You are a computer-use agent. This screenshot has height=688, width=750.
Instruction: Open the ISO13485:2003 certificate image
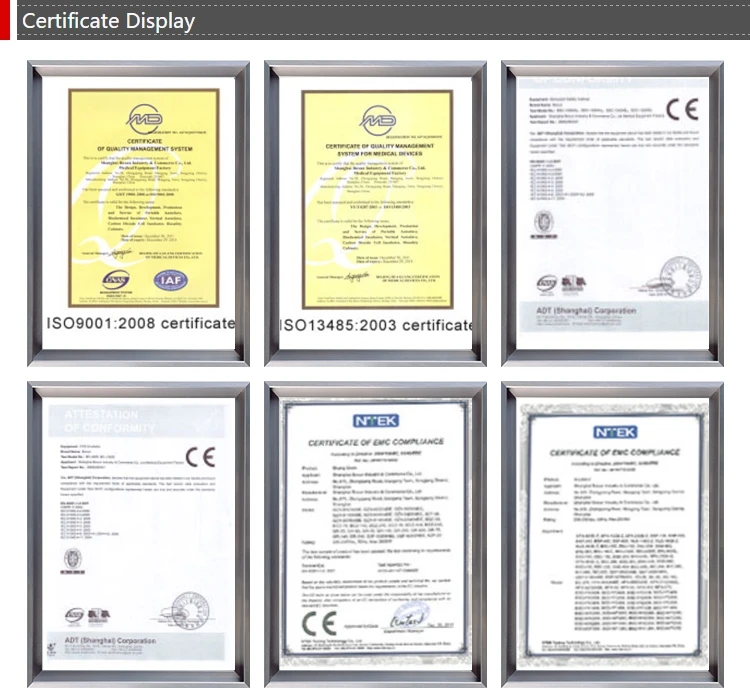coord(377,199)
